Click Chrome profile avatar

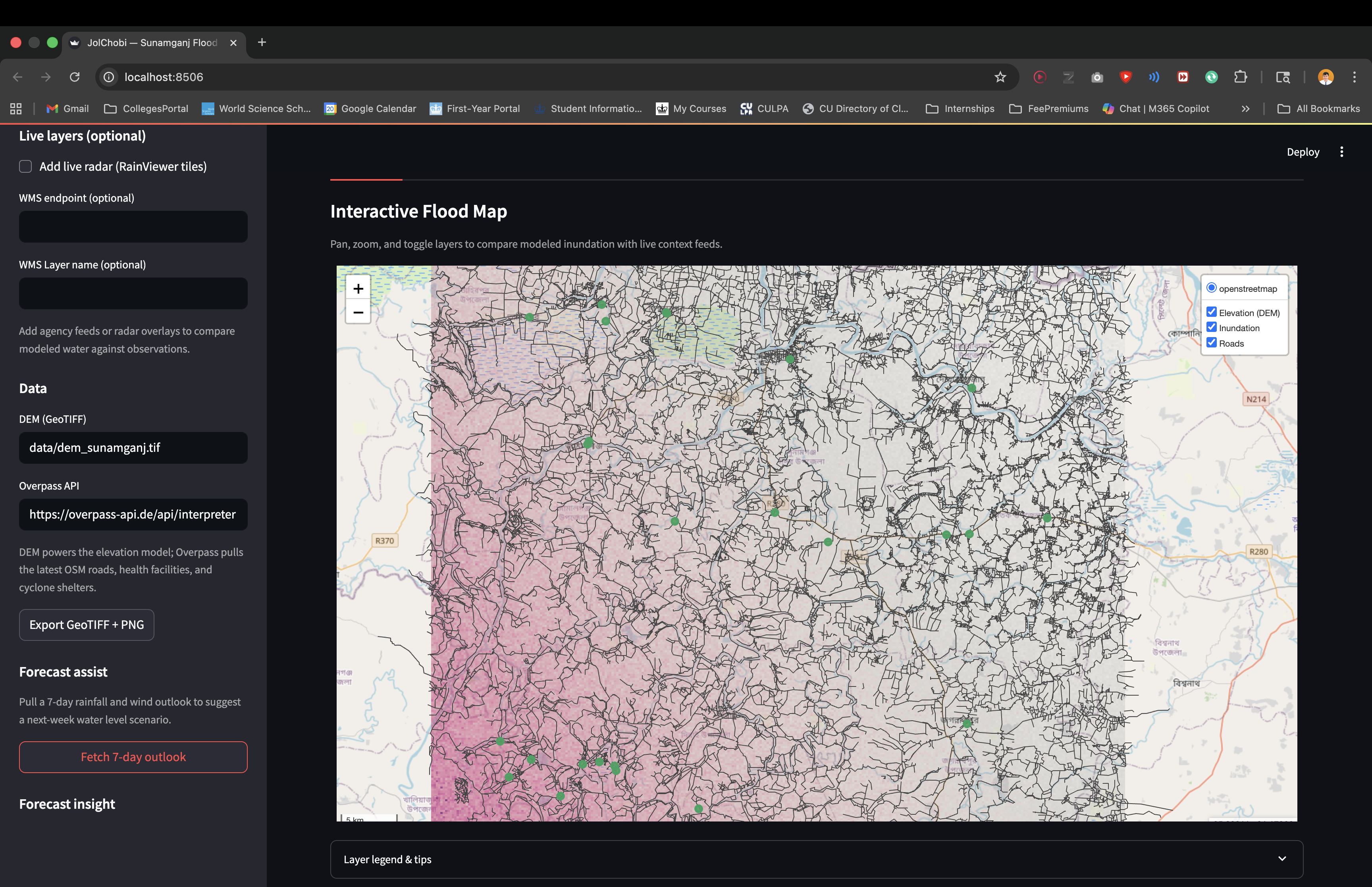[x=1326, y=77]
